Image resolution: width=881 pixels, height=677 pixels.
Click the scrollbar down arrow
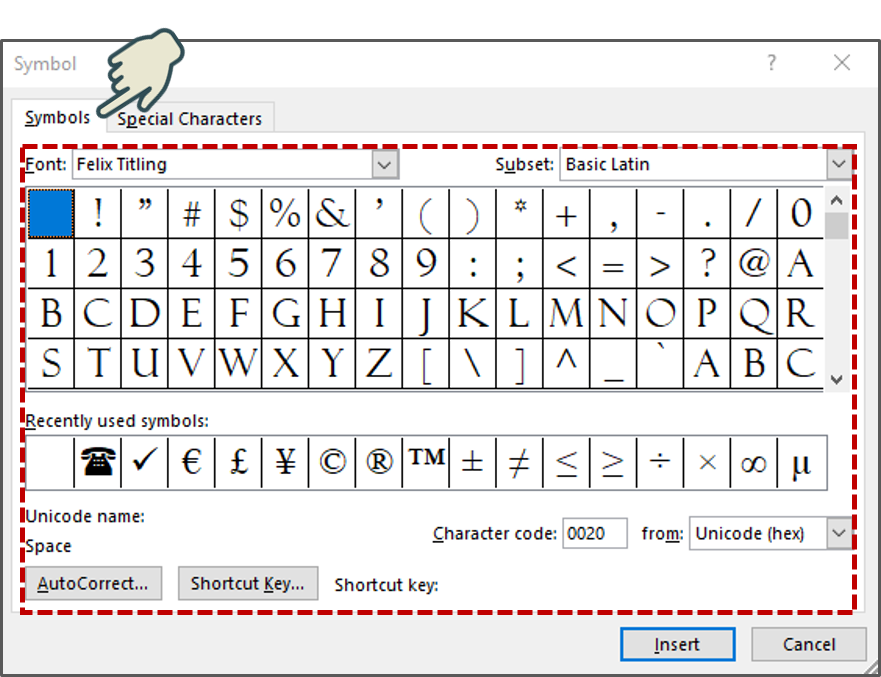click(x=835, y=380)
